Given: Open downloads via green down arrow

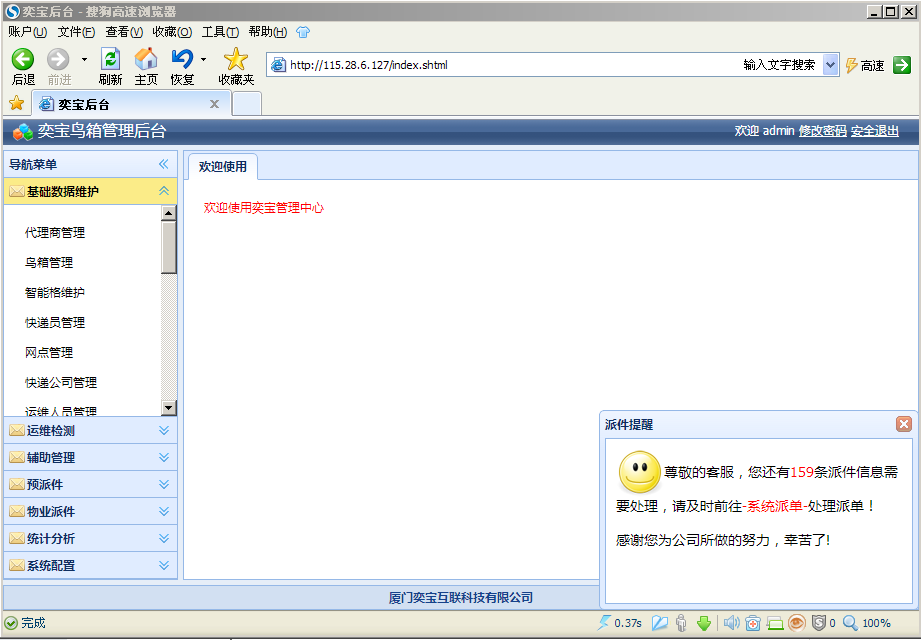Looking at the screenshot, I should (x=704, y=623).
